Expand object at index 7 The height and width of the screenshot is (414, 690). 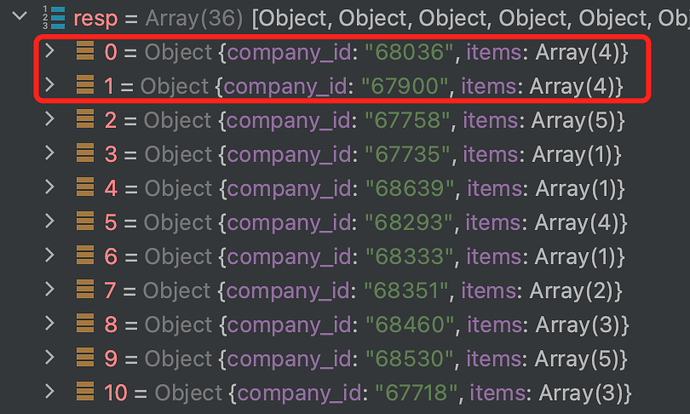click(49, 291)
